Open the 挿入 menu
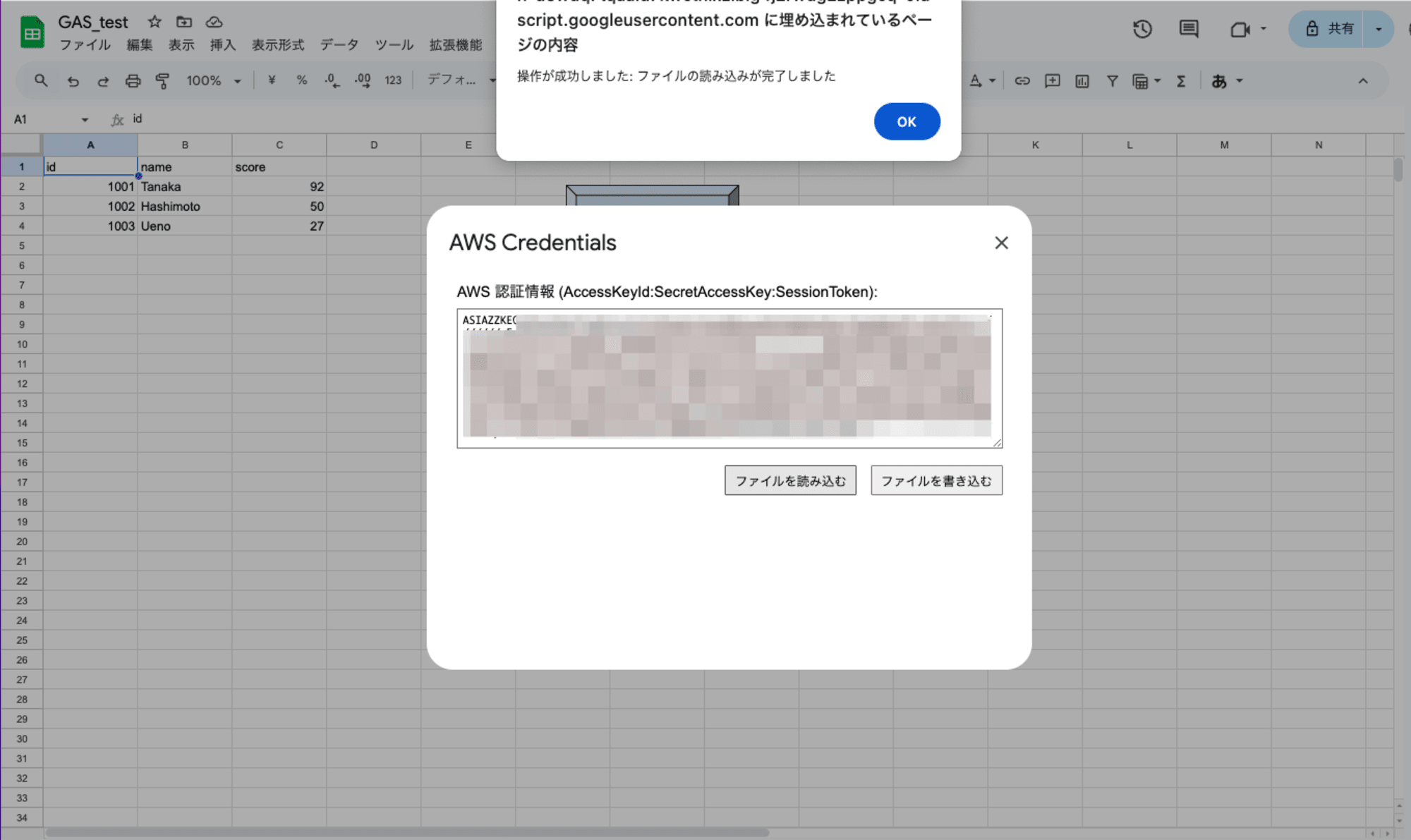The image size is (1411, 840). click(x=223, y=44)
